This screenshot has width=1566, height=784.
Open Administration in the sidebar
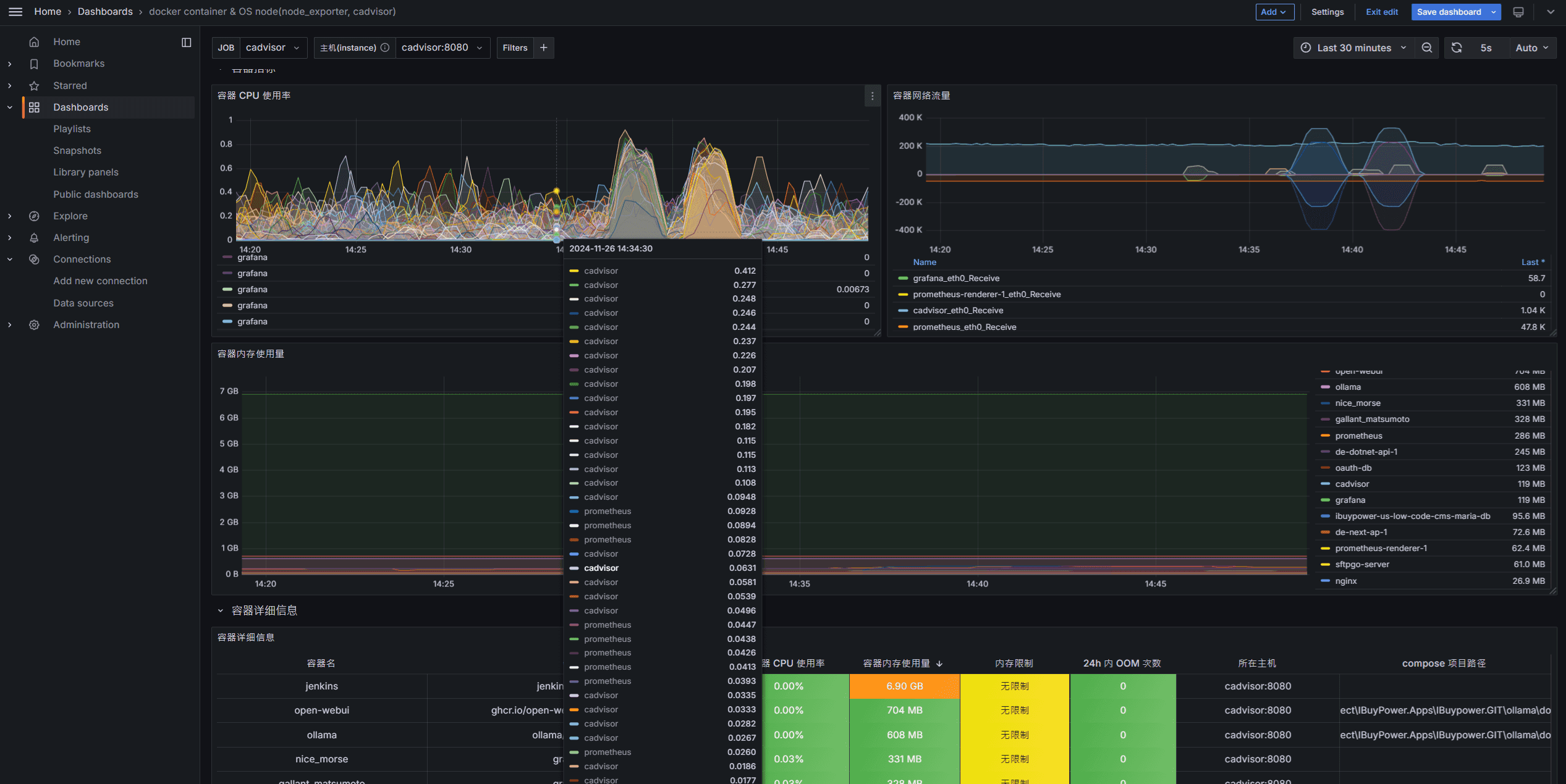(x=86, y=324)
